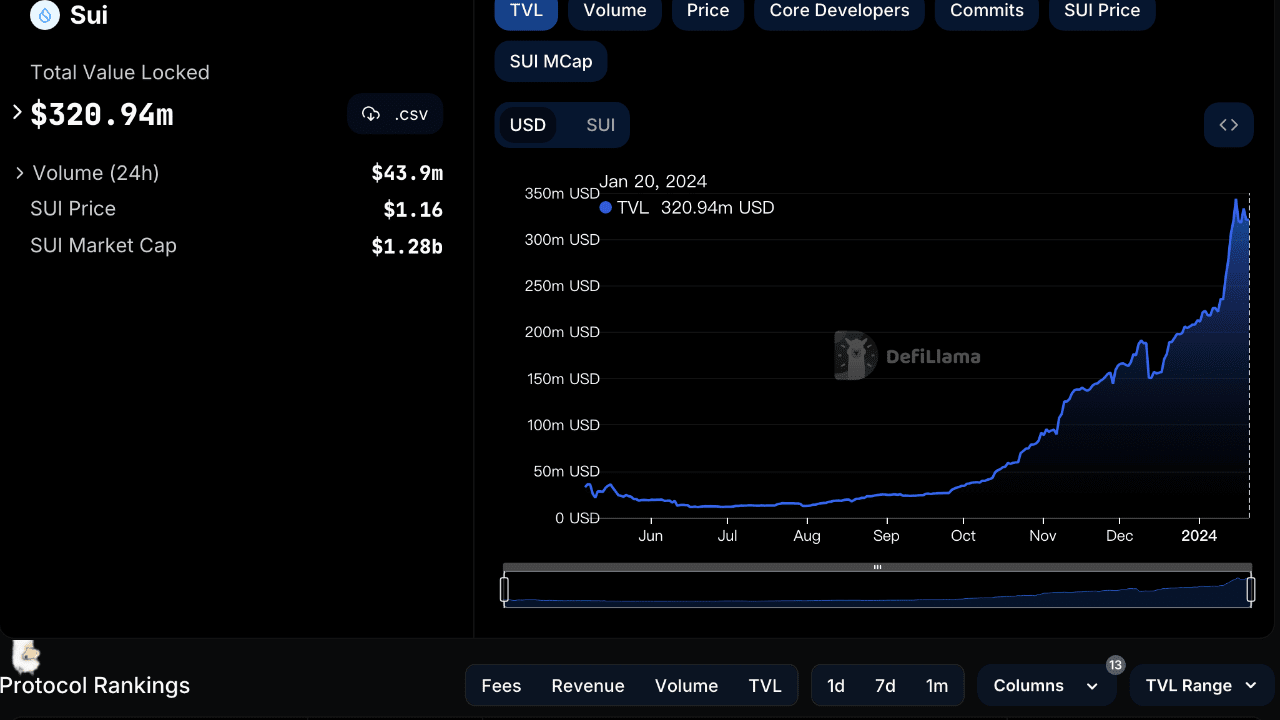Select the 1m period toggle
The height and width of the screenshot is (720, 1280).
click(x=937, y=685)
